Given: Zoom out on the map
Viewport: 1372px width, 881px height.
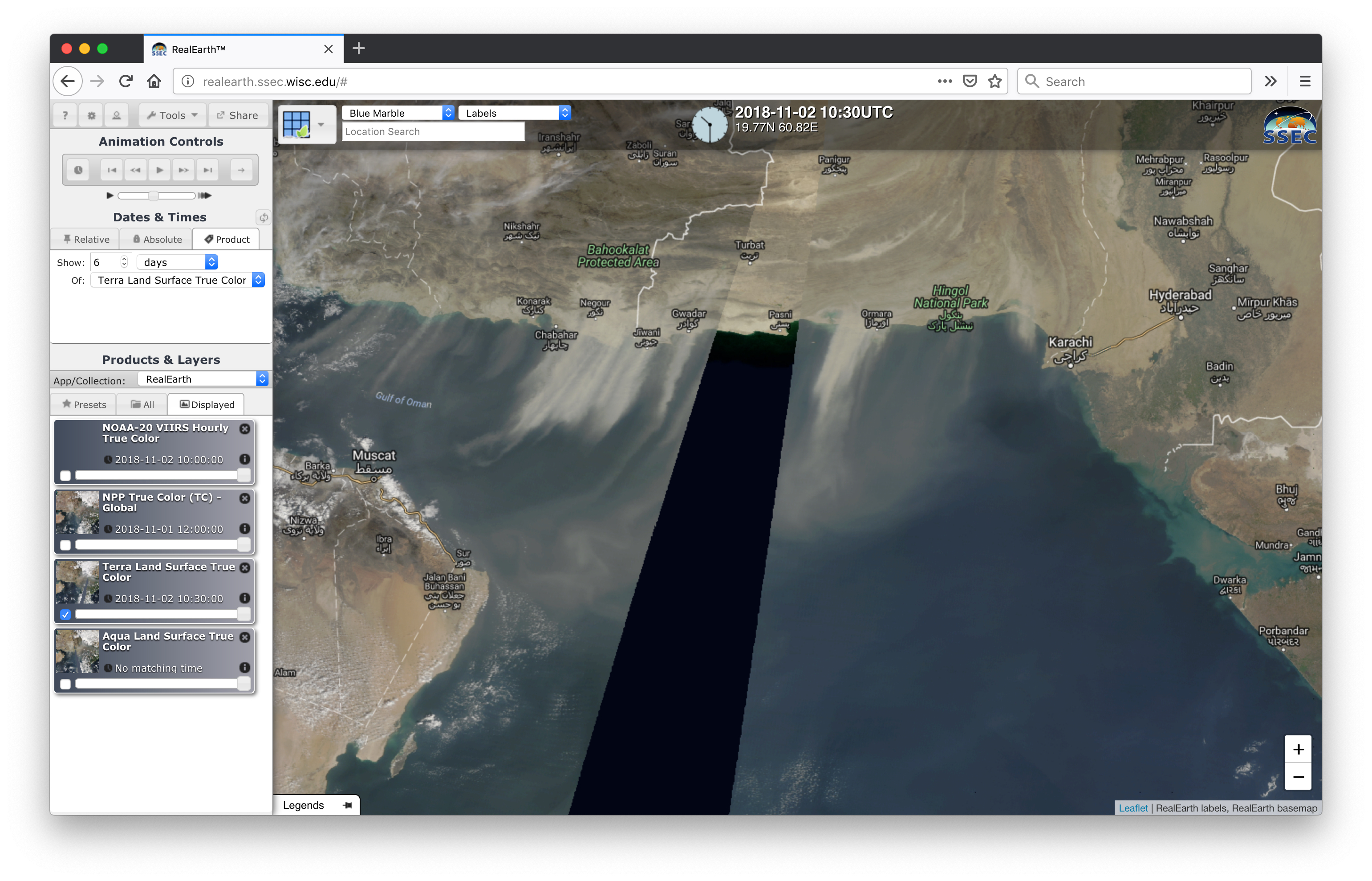Looking at the screenshot, I should pos(1298,777).
